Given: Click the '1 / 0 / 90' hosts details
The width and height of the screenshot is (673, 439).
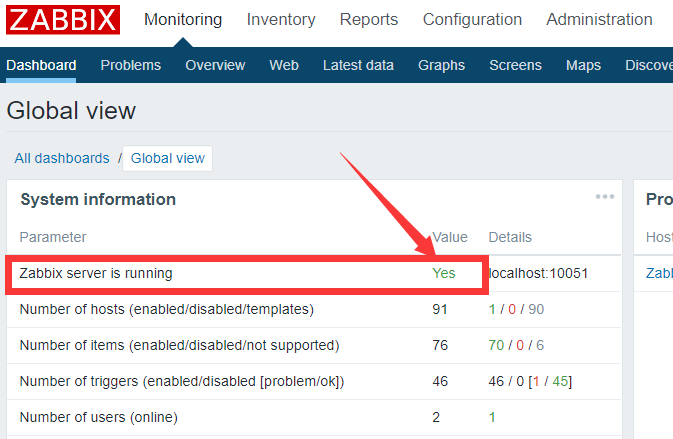Looking at the screenshot, I should pos(516,309).
